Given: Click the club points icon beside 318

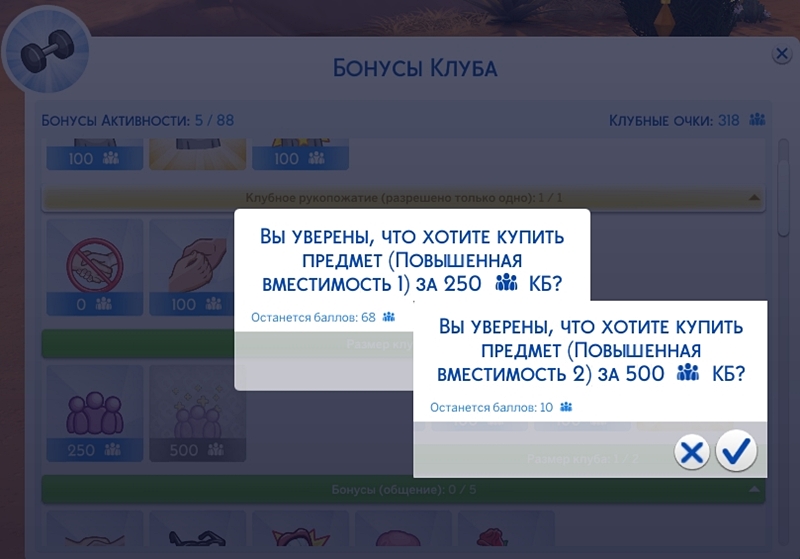Looking at the screenshot, I should [x=757, y=120].
